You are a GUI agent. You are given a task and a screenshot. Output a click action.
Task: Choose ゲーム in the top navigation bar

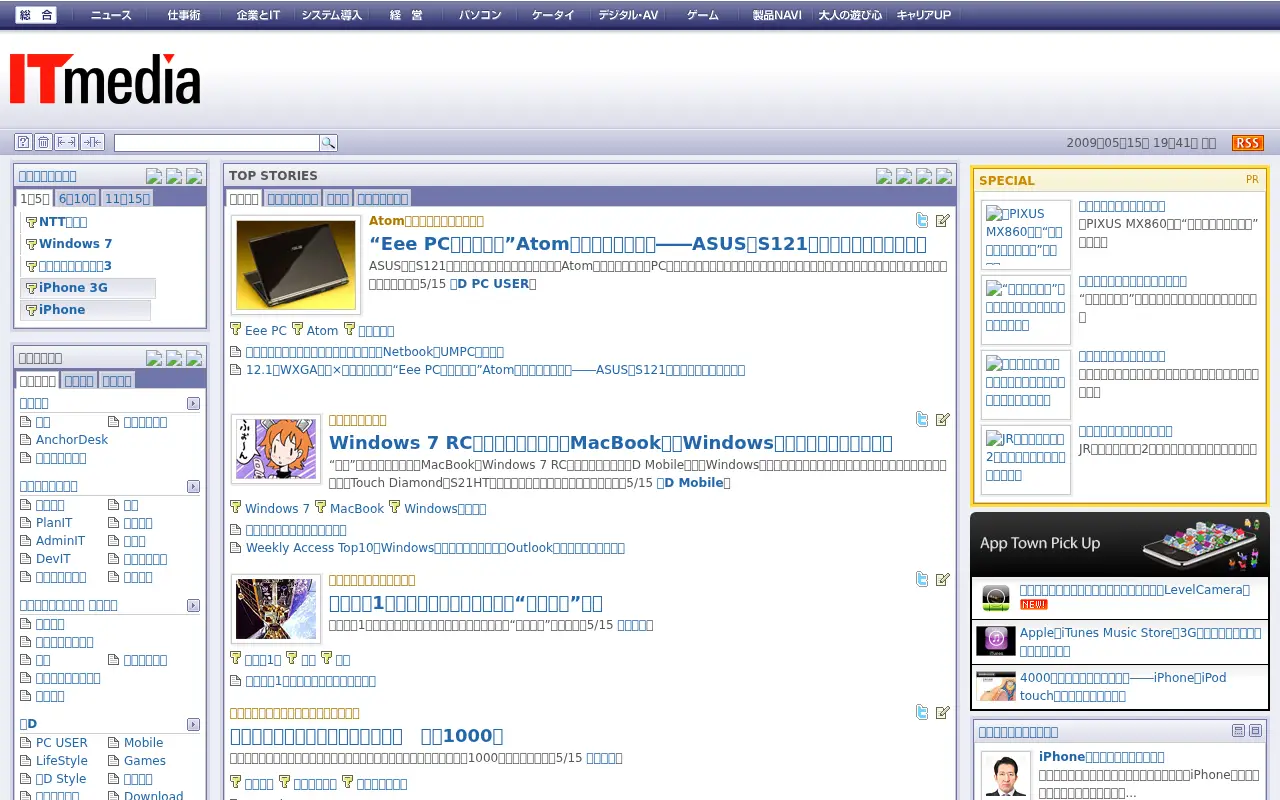703,15
